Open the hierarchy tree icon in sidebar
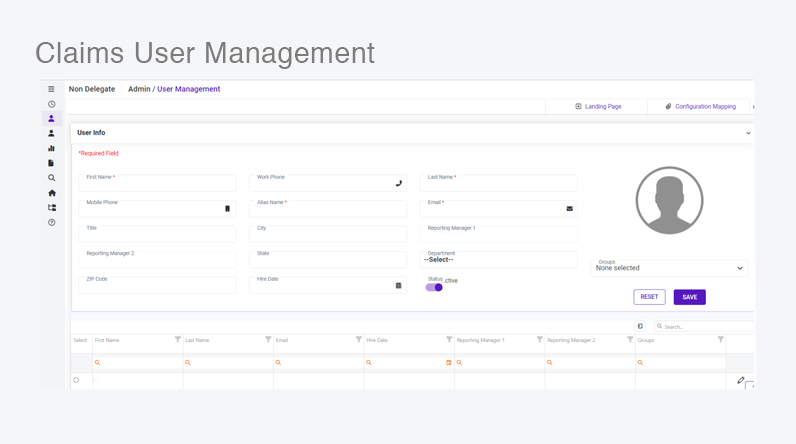 (52, 208)
